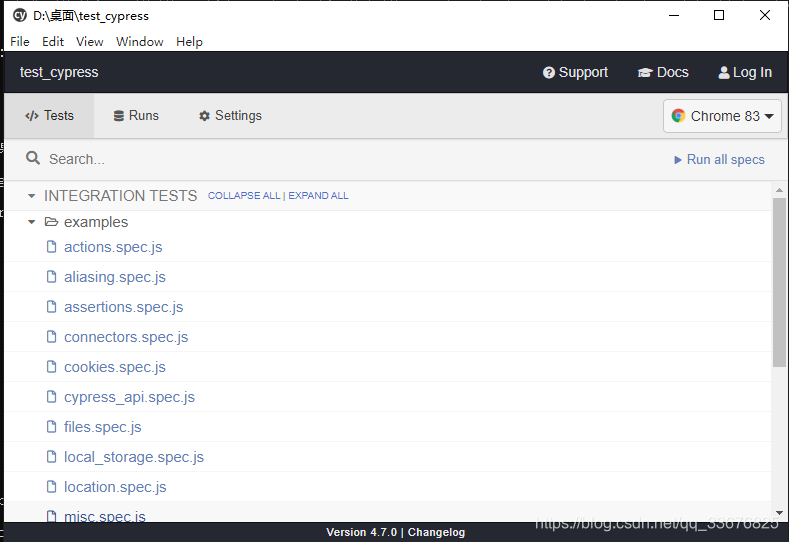Viewport: 789px width, 542px height.
Task: Open the Changelog link in footer
Action: pos(436,532)
